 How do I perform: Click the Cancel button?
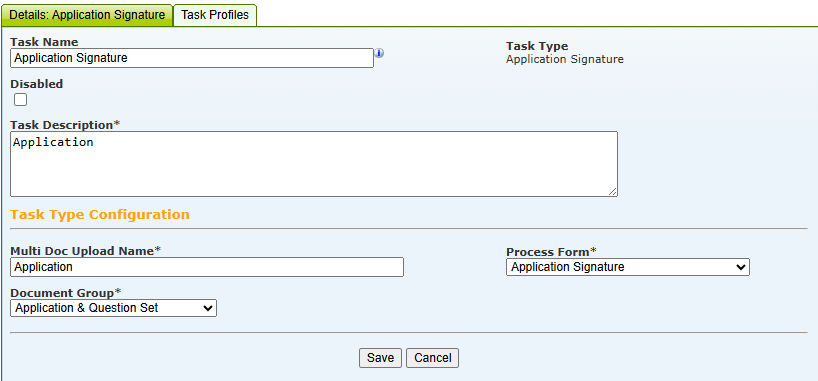click(432, 358)
